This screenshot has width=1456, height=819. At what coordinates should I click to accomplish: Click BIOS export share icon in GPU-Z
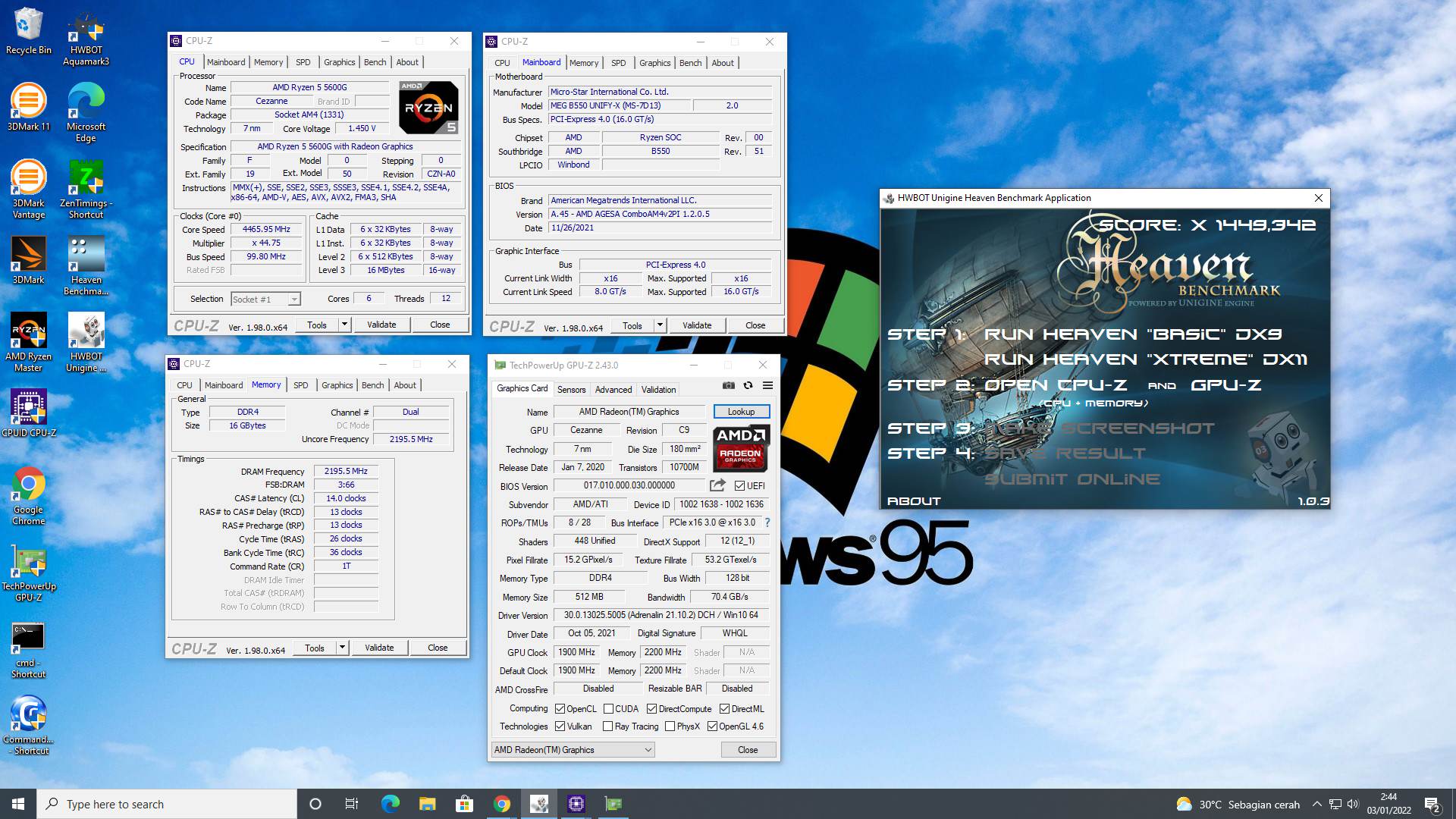tap(717, 485)
